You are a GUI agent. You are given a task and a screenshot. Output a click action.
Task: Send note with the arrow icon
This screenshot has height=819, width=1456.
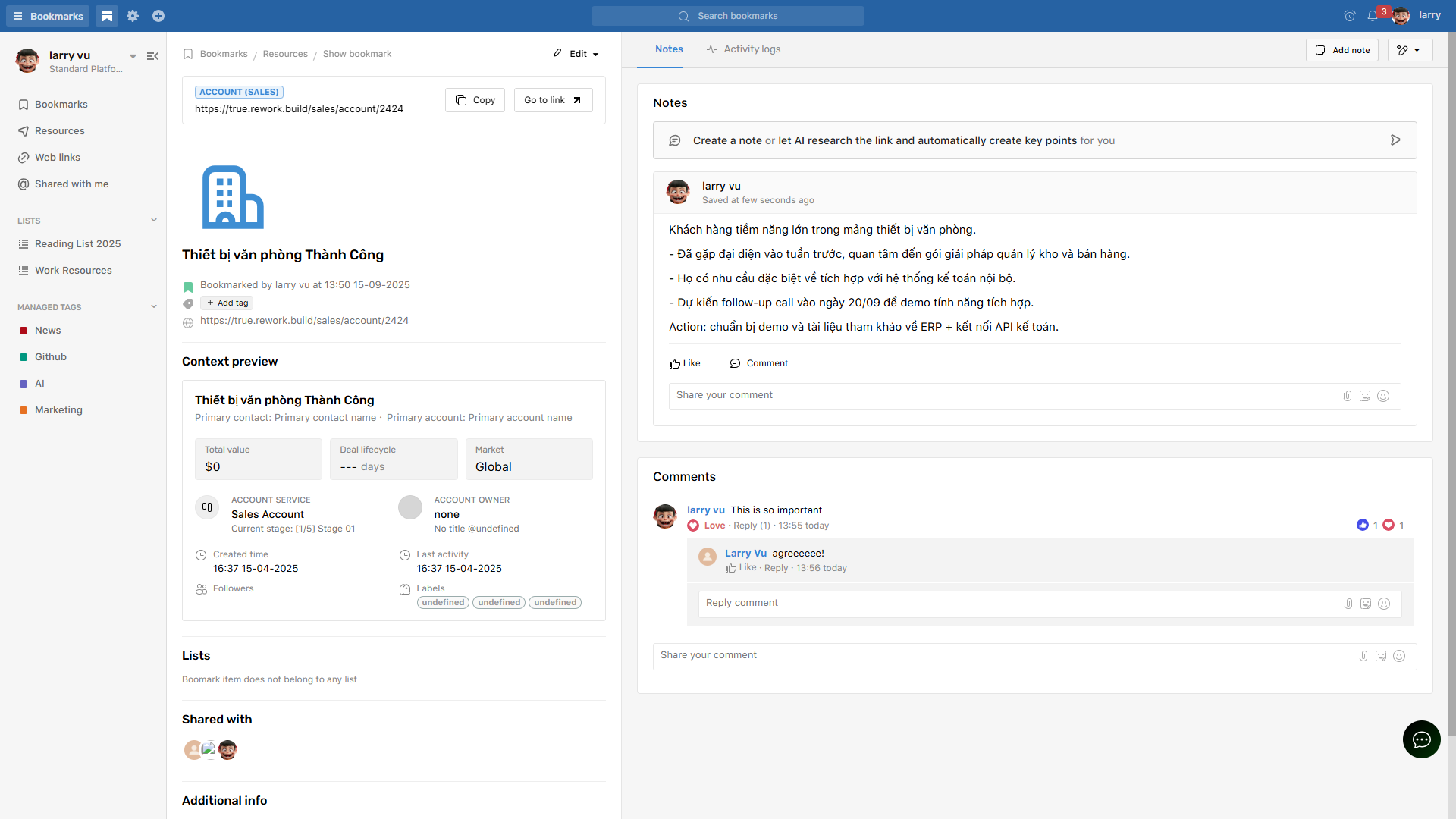click(x=1395, y=140)
